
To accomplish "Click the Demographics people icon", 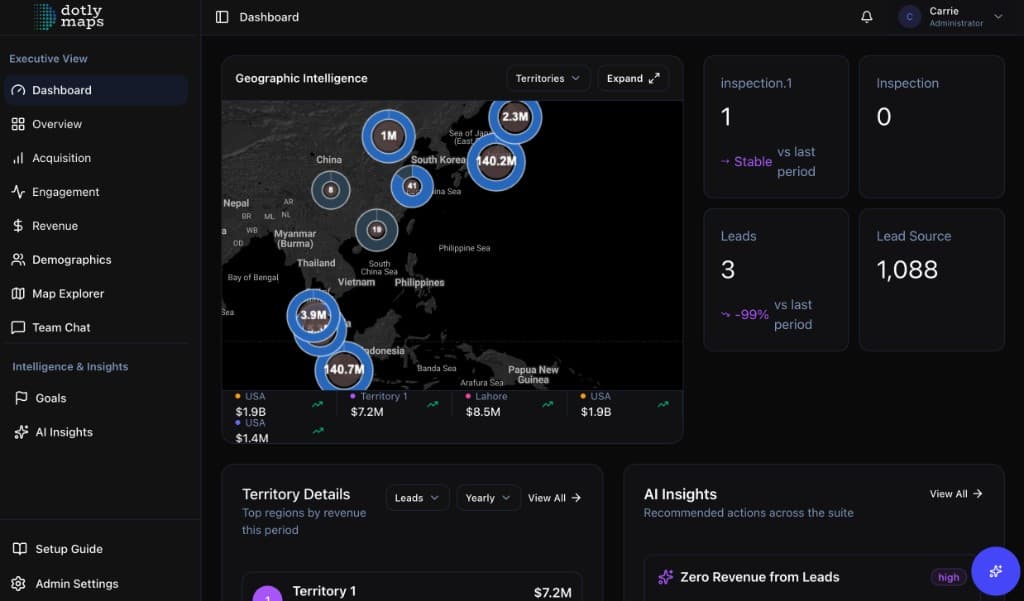I will [x=18, y=260].
